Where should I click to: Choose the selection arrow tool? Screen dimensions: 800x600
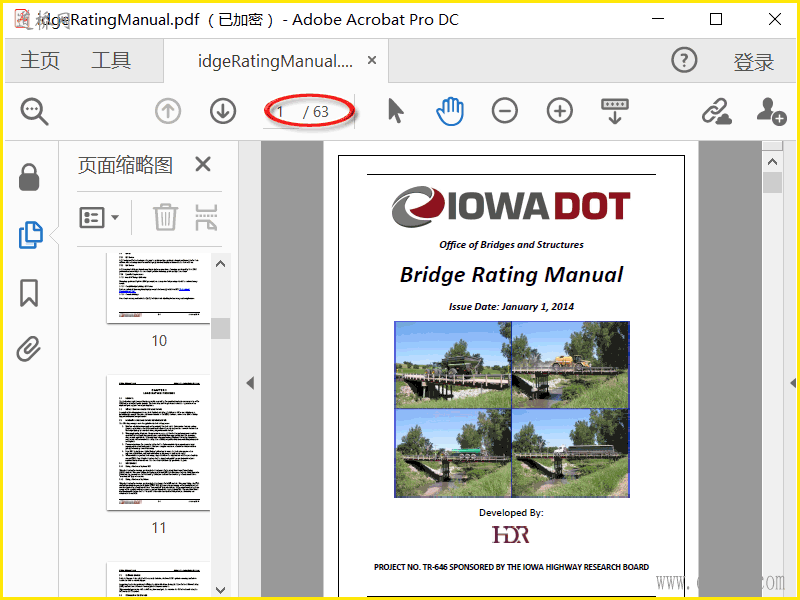[395, 111]
